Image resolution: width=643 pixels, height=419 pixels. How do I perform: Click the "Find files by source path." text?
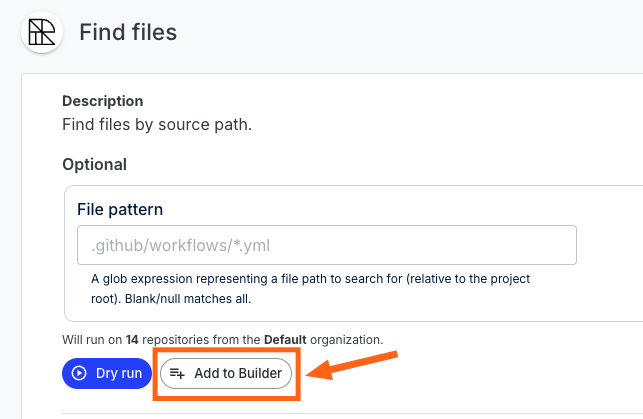[x=157, y=124]
